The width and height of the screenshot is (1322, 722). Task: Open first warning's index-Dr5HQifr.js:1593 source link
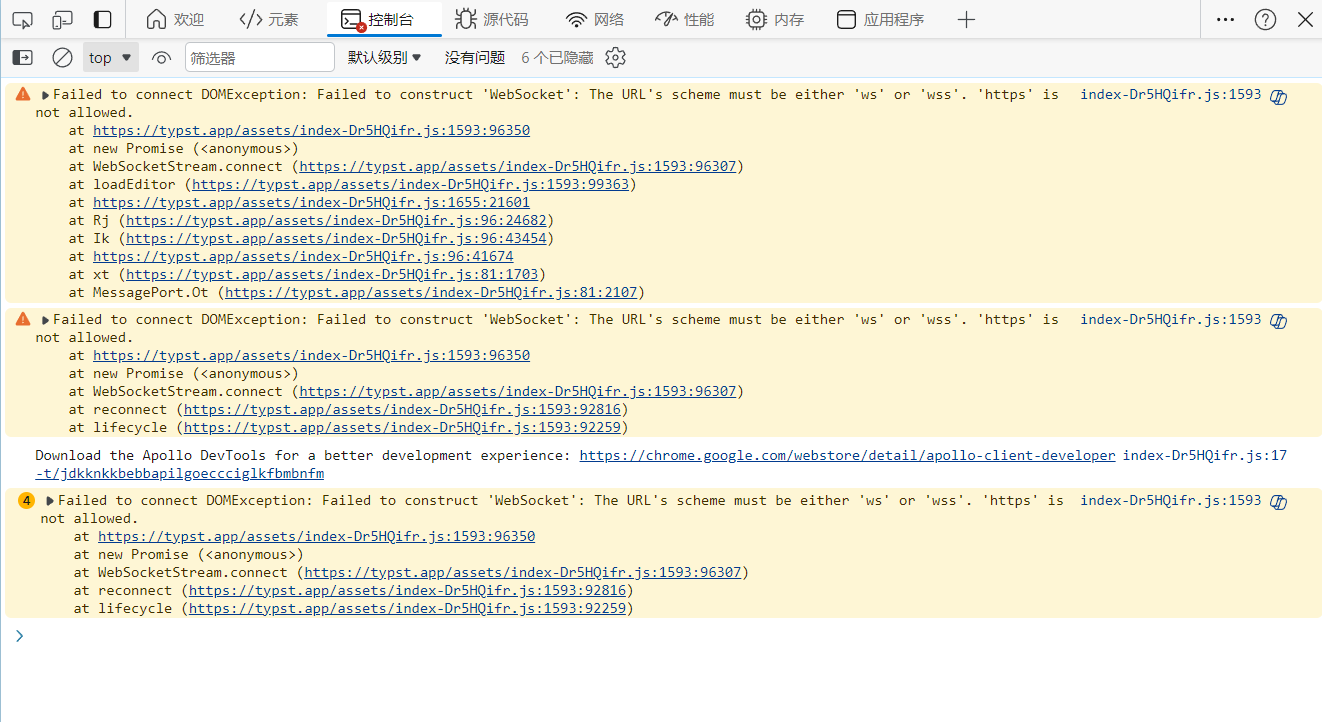click(x=1171, y=94)
